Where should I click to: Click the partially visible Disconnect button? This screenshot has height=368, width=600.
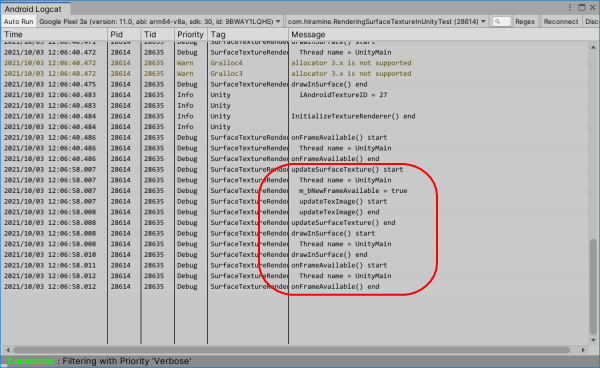[x=591, y=21]
